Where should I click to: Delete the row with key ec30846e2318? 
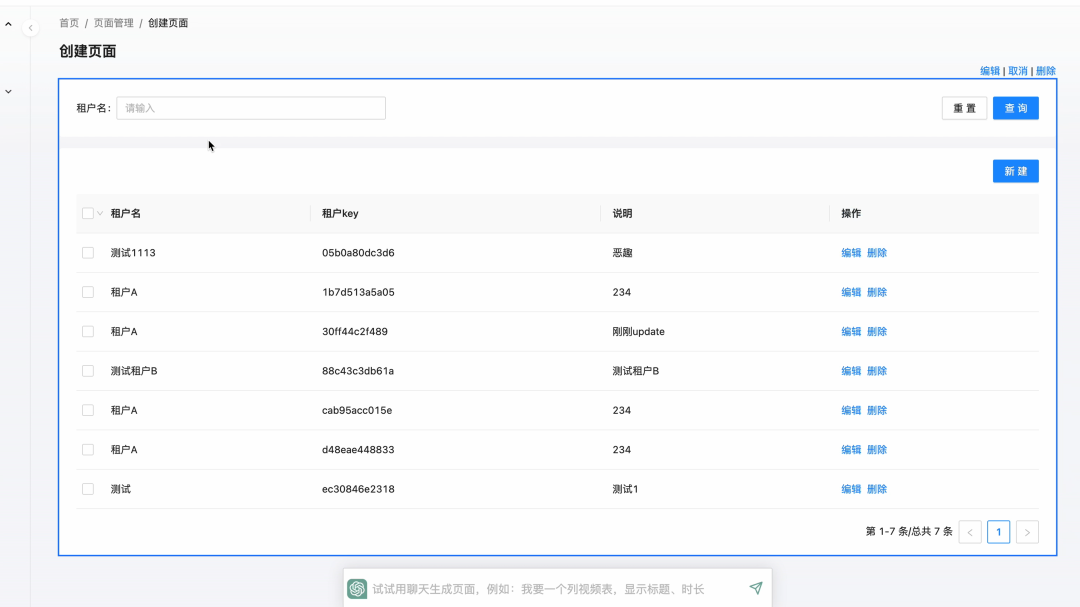coord(877,489)
